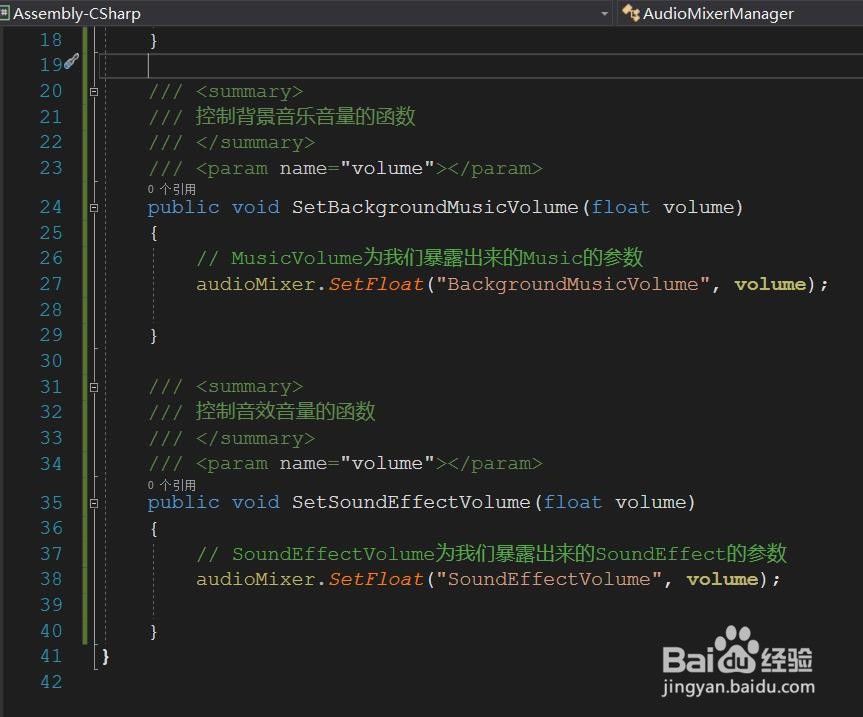Click the SetFloat call on line 38
863x717 pixels.
376,579
